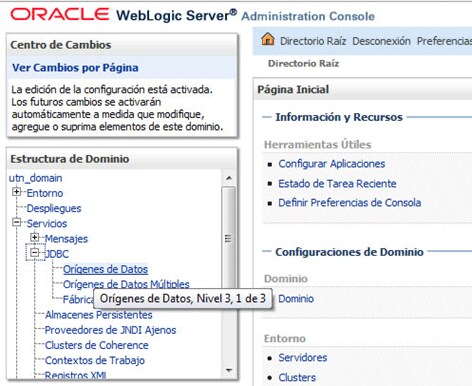472x386 pixels.
Task: Open Dominio configuration link
Action: 296,299
